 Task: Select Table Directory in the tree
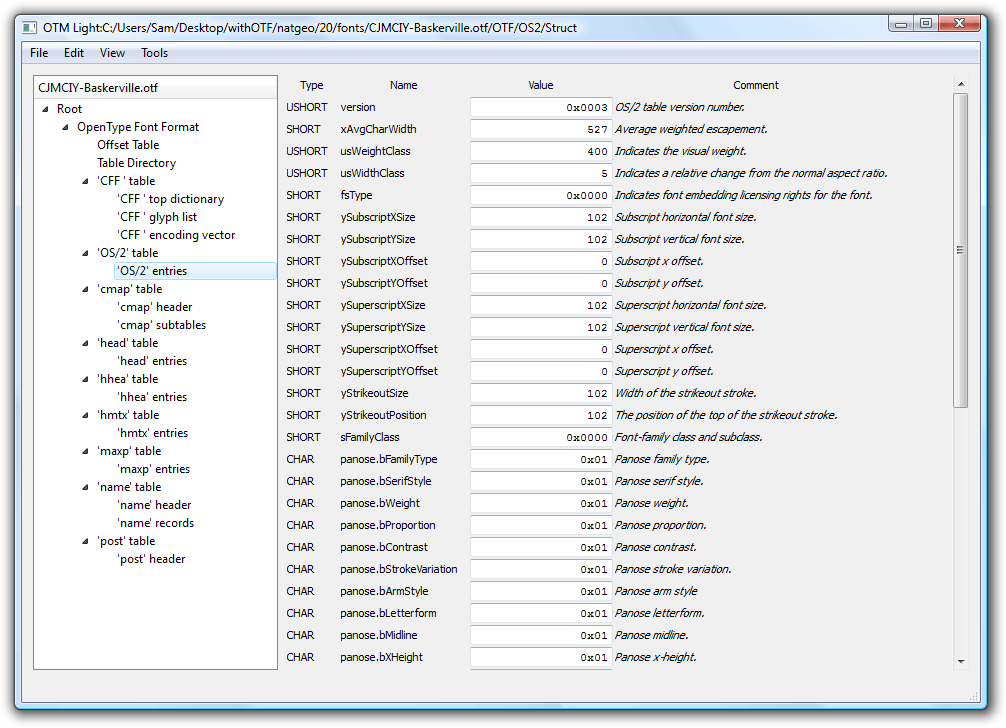click(x=136, y=163)
